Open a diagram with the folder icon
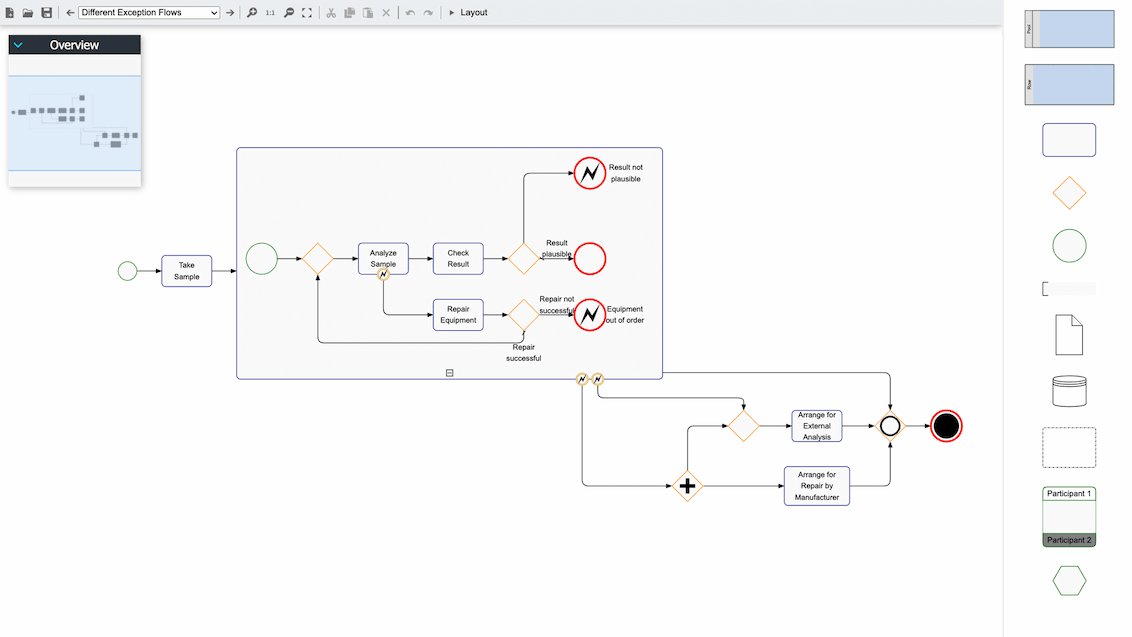Image resolution: width=1132 pixels, height=637 pixels. click(27, 12)
